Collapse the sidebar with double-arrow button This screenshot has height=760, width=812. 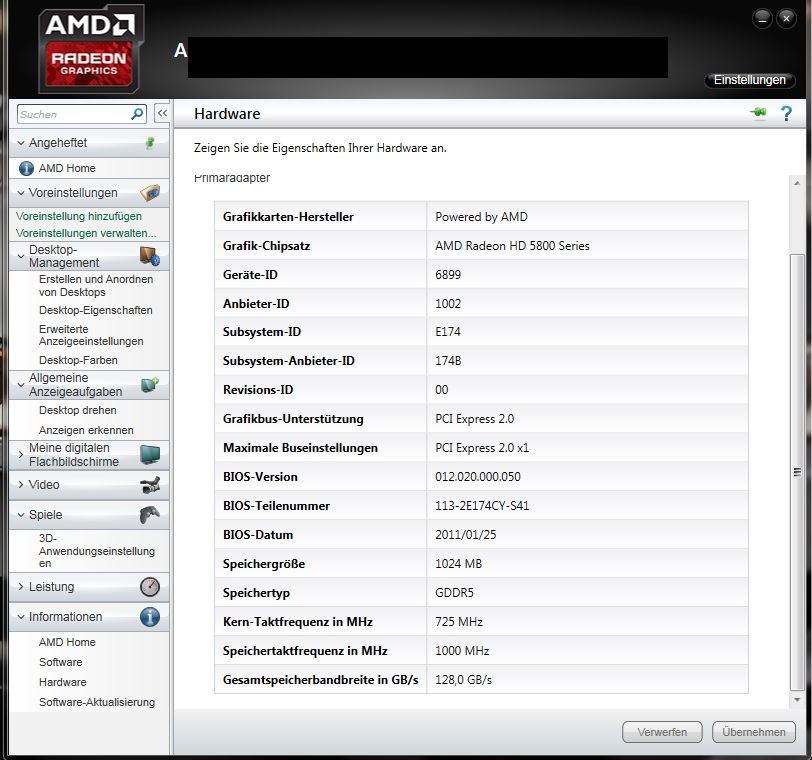[x=162, y=113]
